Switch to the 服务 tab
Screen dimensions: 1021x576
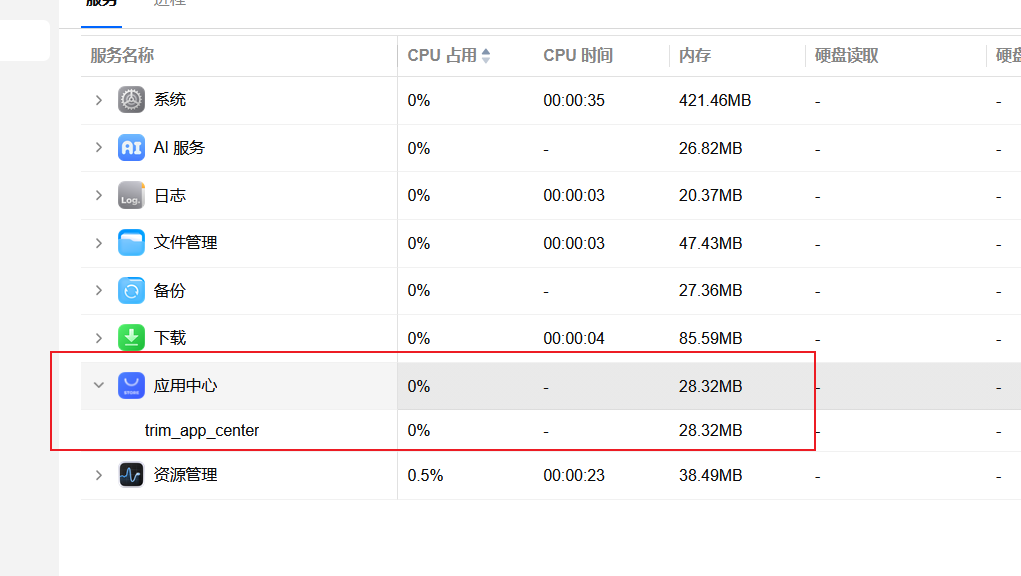click(x=101, y=3)
